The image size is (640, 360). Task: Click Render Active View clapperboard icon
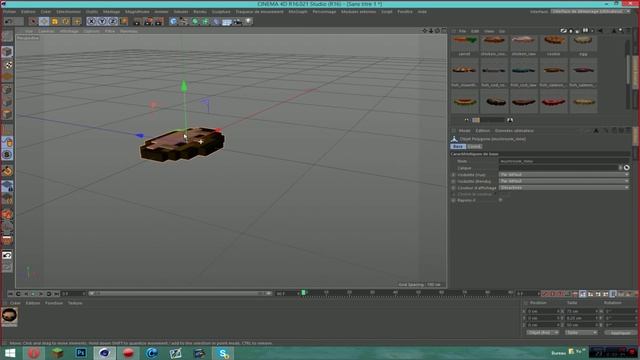(x=138, y=21)
